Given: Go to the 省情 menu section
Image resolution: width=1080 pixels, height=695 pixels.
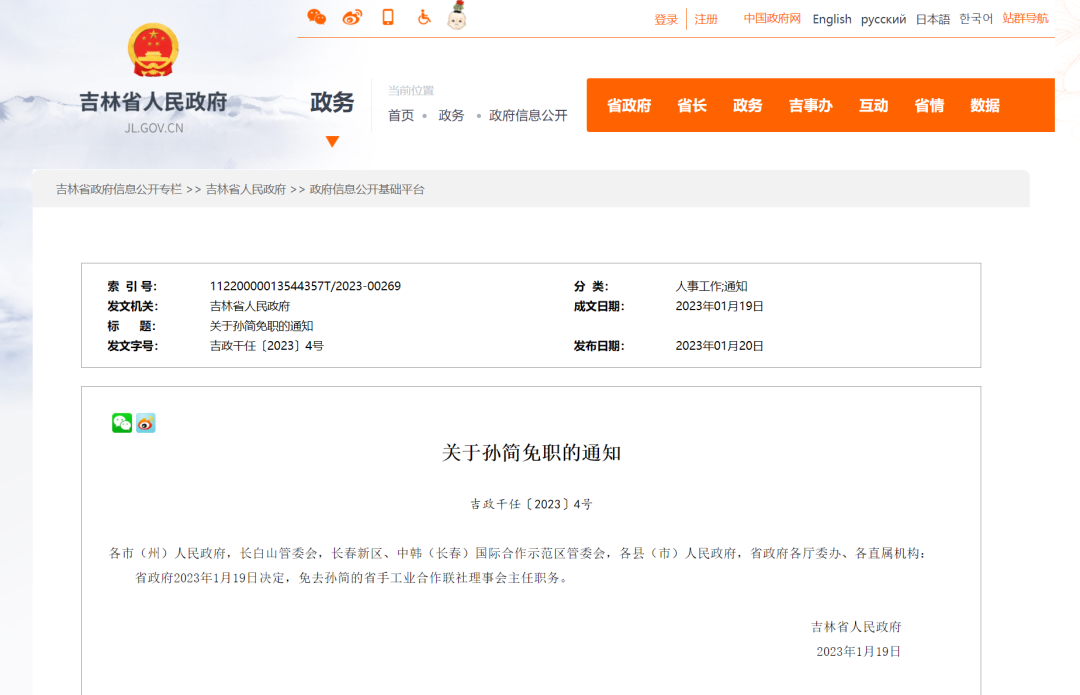Looking at the screenshot, I should [x=929, y=105].
